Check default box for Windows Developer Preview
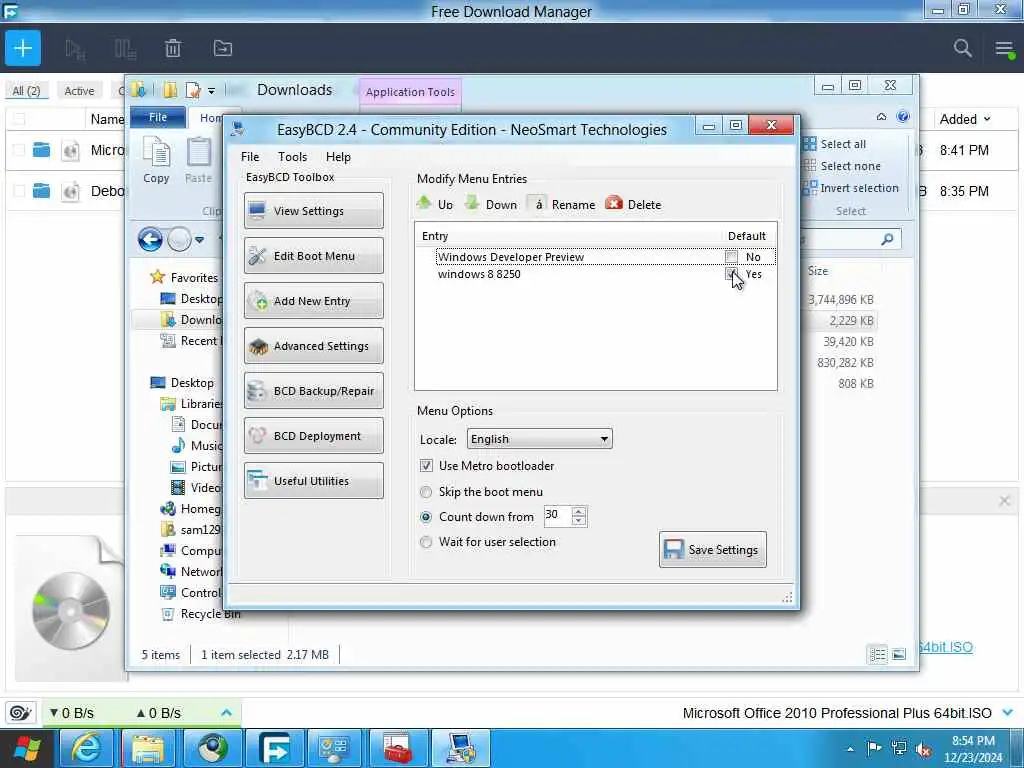This screenshot has height=768, width=1024. point(731,257)
